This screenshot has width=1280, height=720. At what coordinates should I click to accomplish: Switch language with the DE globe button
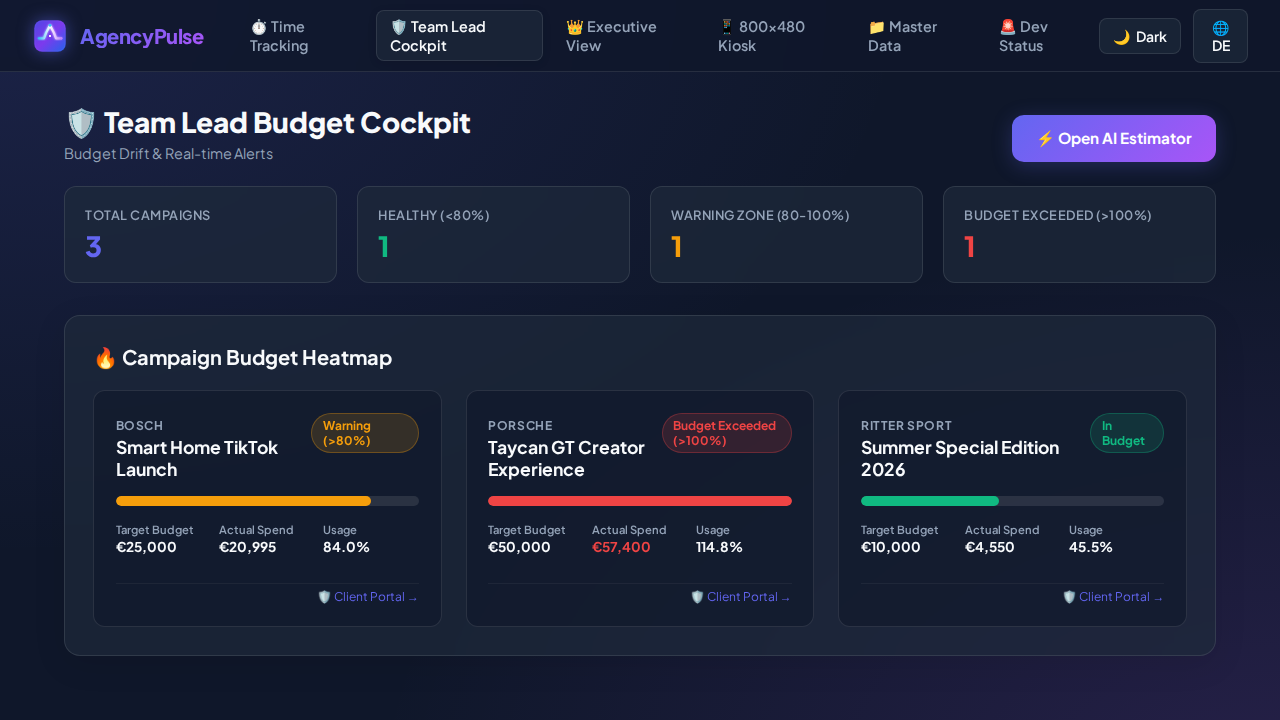pyautogui.click(x=1220, y=36)
